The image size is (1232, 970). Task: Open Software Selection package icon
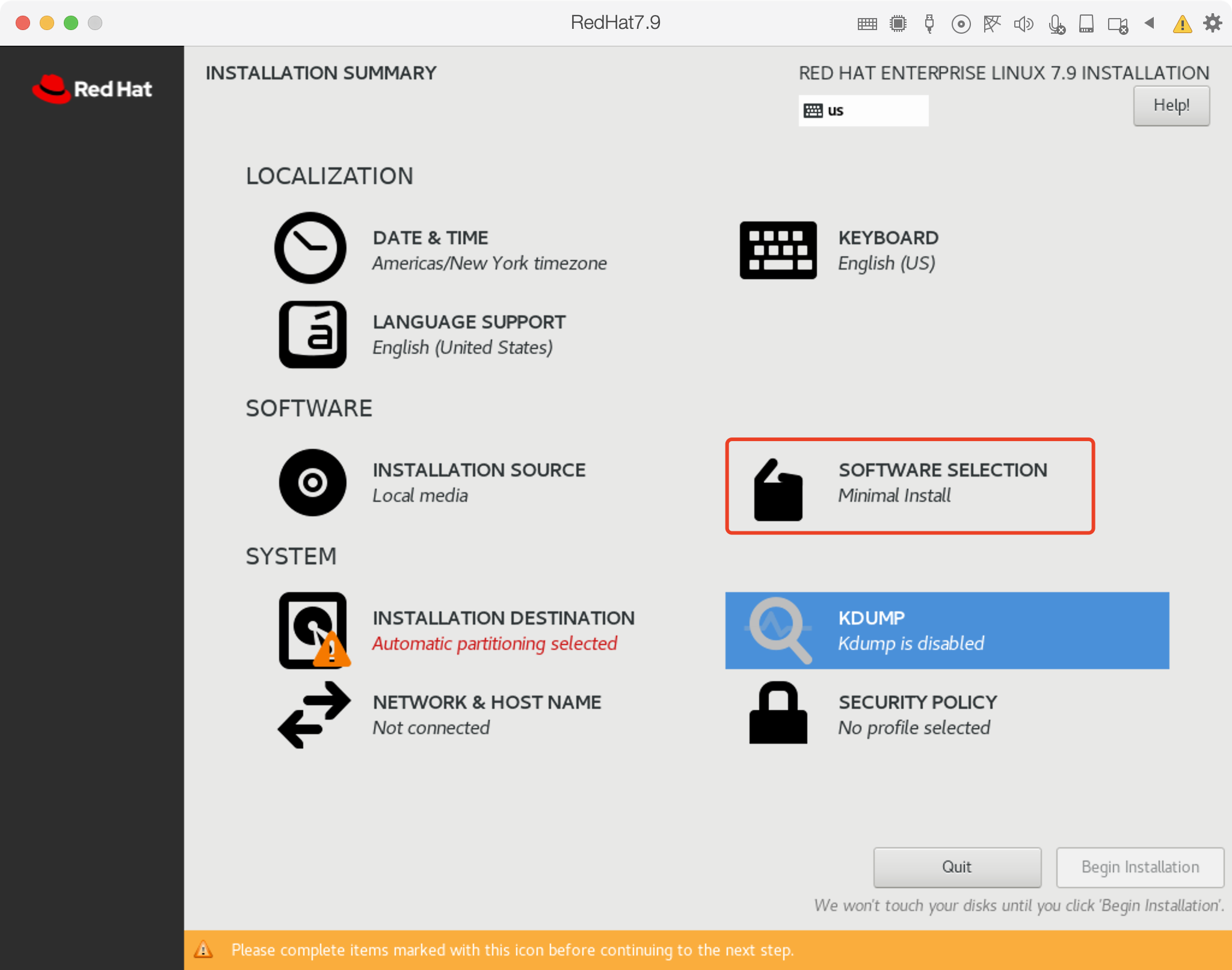[x=778, y=490]
